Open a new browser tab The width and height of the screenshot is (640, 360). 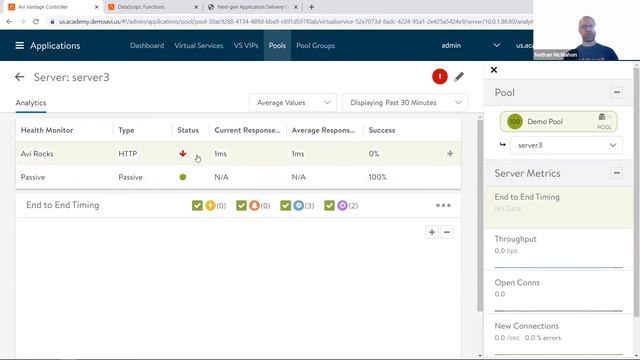click(x=311, y=7)
